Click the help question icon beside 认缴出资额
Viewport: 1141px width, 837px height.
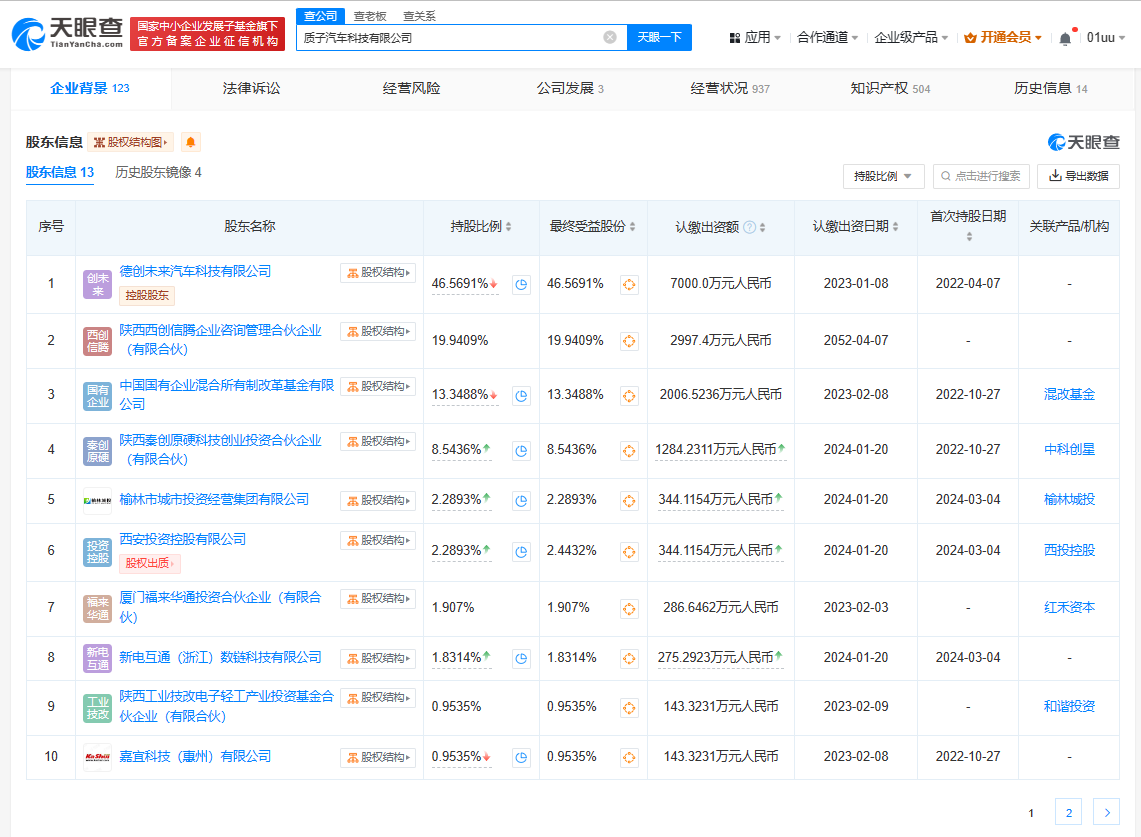coord(749,227)
